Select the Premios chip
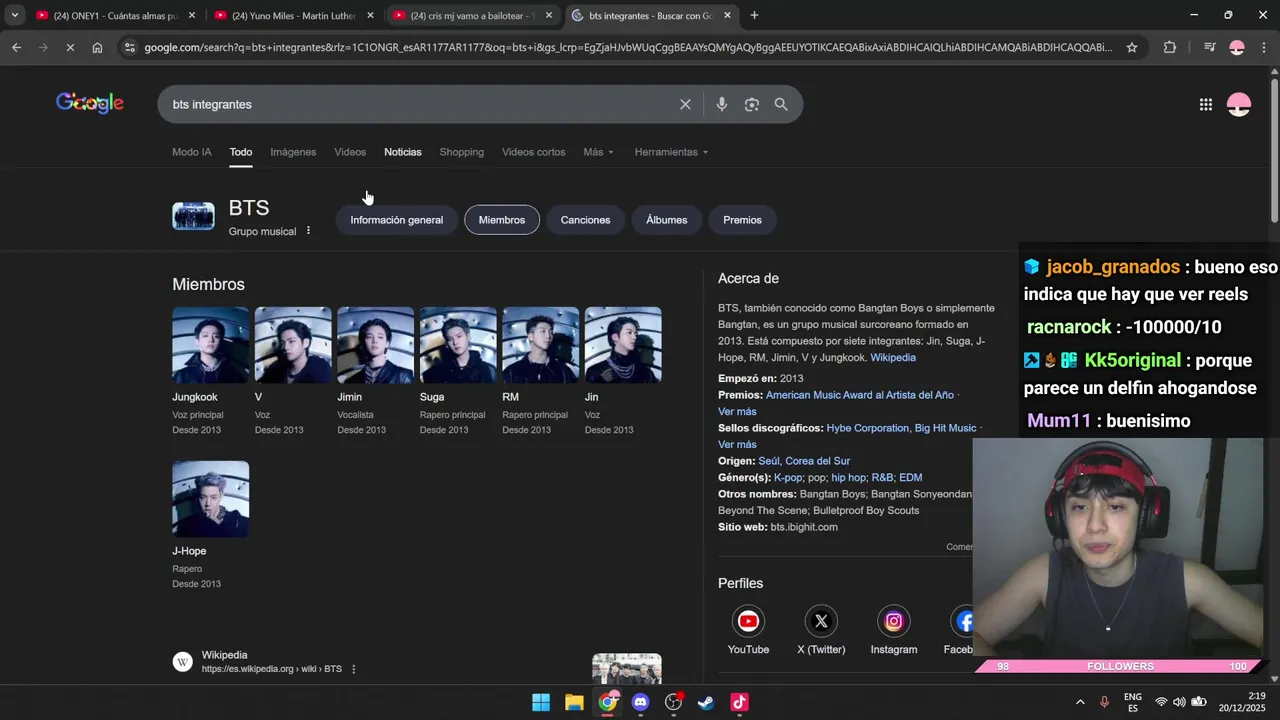This screenshot has height=720, width=1280. coord(742,220)
